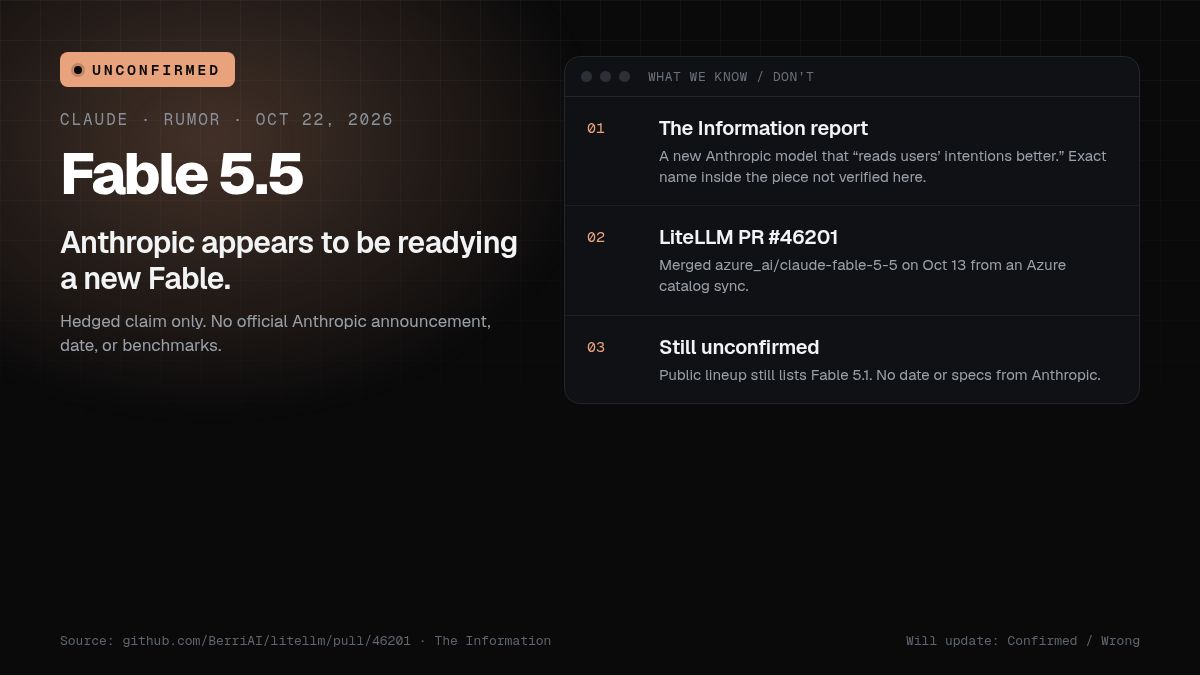Open 'The Information report' row heading
The height and width of the screenshot is (675, 1200).
tap(763, 128)
